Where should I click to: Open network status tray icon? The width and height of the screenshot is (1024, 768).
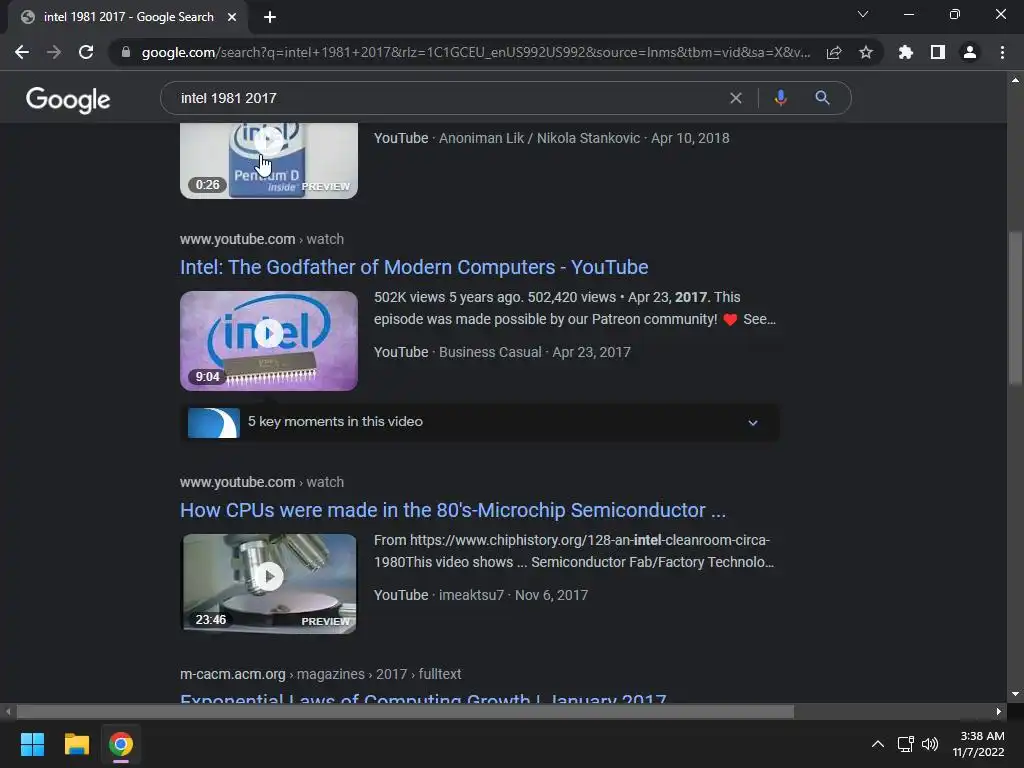pos(905,744)
